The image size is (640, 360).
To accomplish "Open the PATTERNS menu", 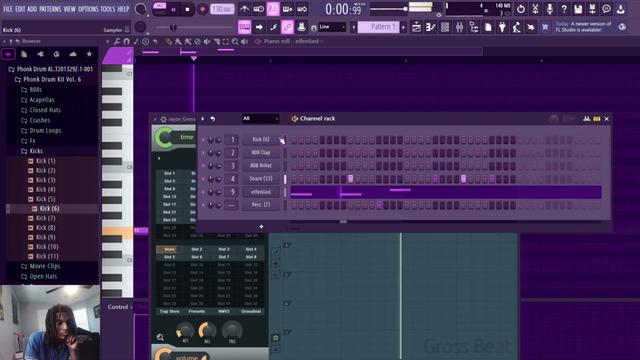I will 50,9.
